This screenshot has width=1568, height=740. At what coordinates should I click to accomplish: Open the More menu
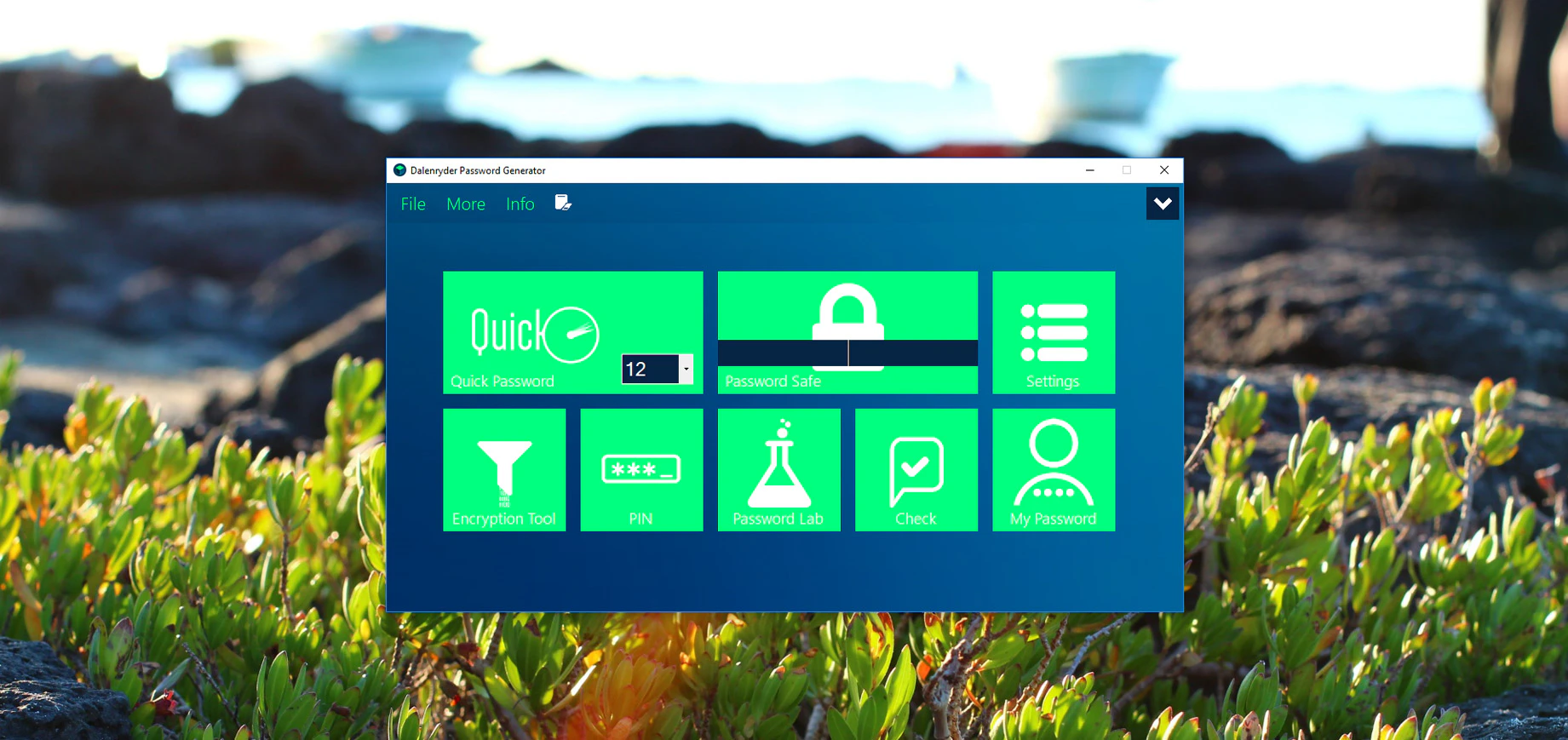tap(466, 204)
